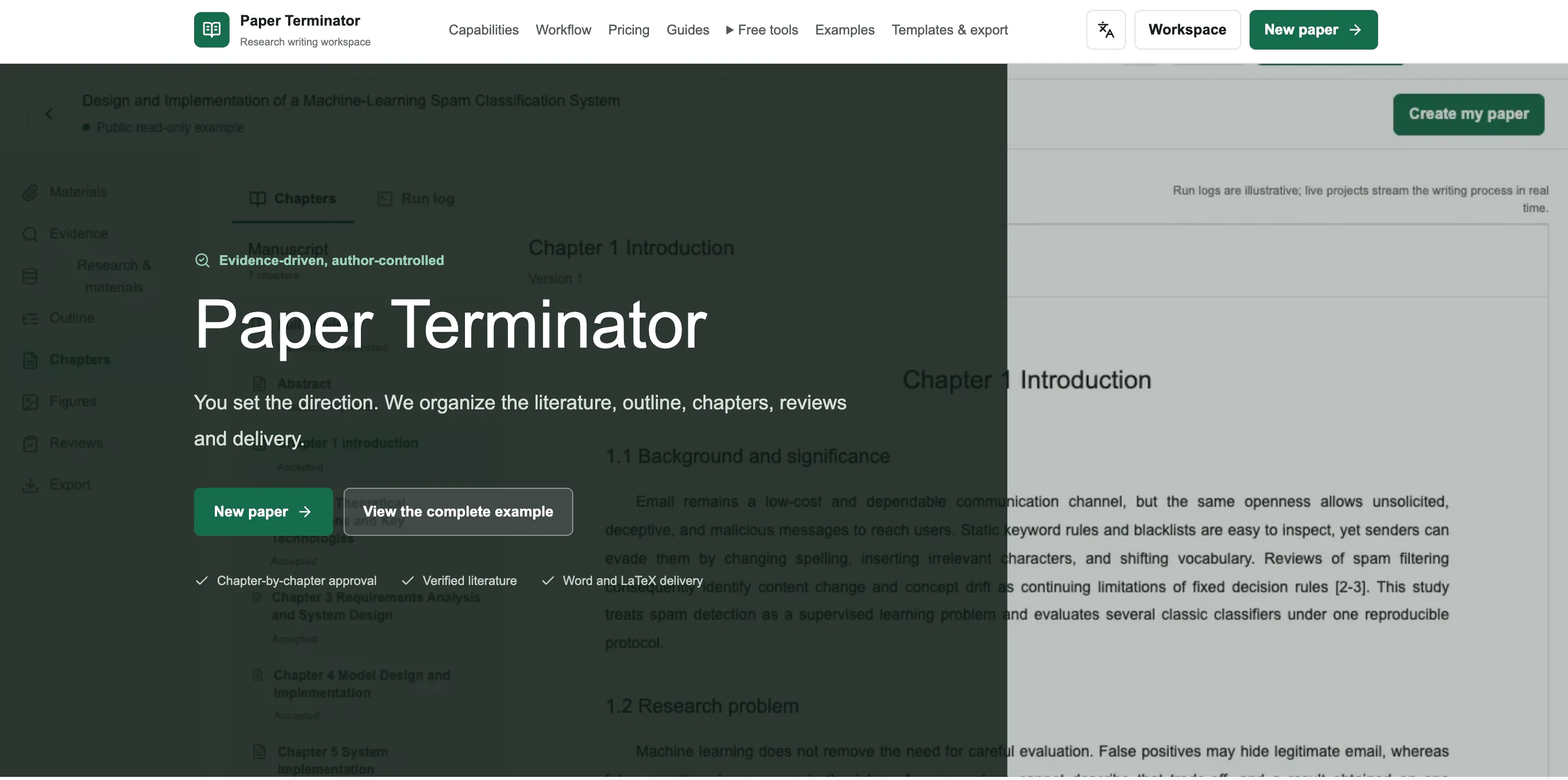Expand the Free tools disclosure triangle

coord(729,30)
